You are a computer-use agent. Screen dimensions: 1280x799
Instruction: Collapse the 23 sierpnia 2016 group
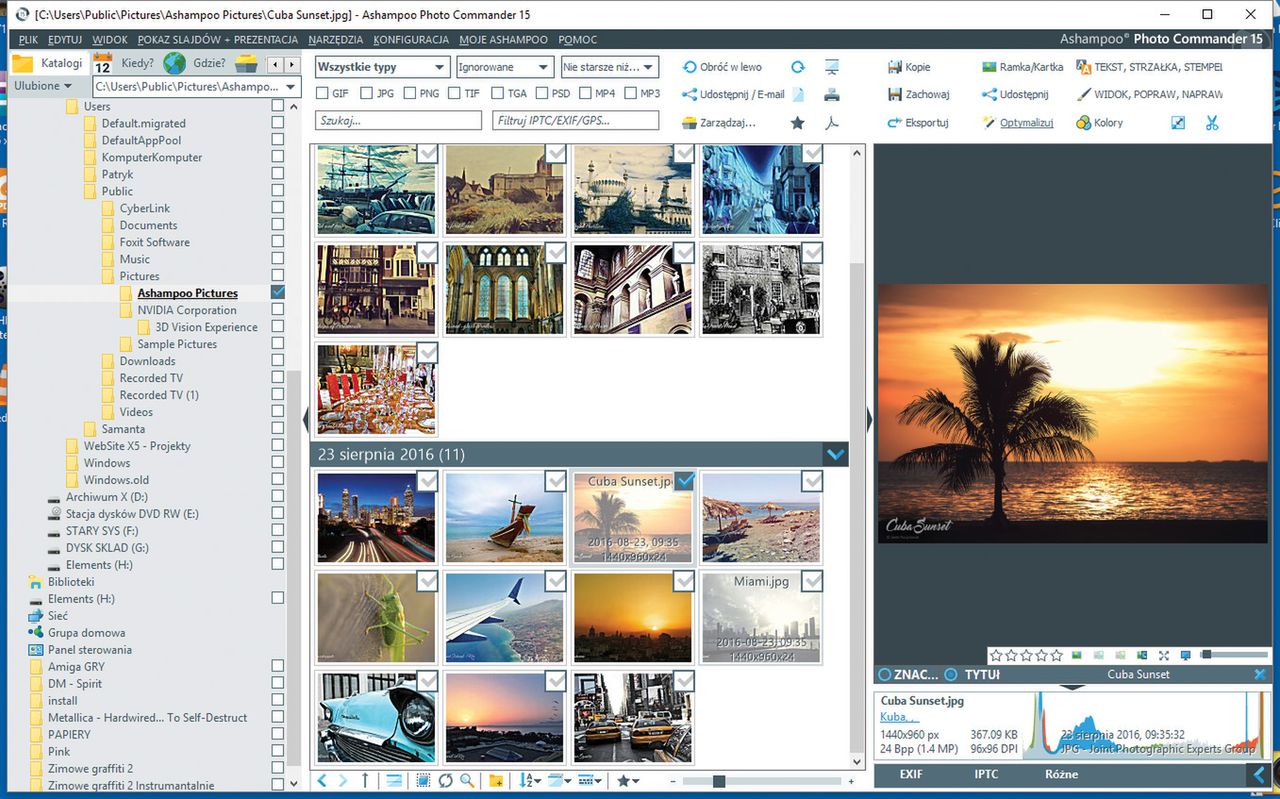836,454
